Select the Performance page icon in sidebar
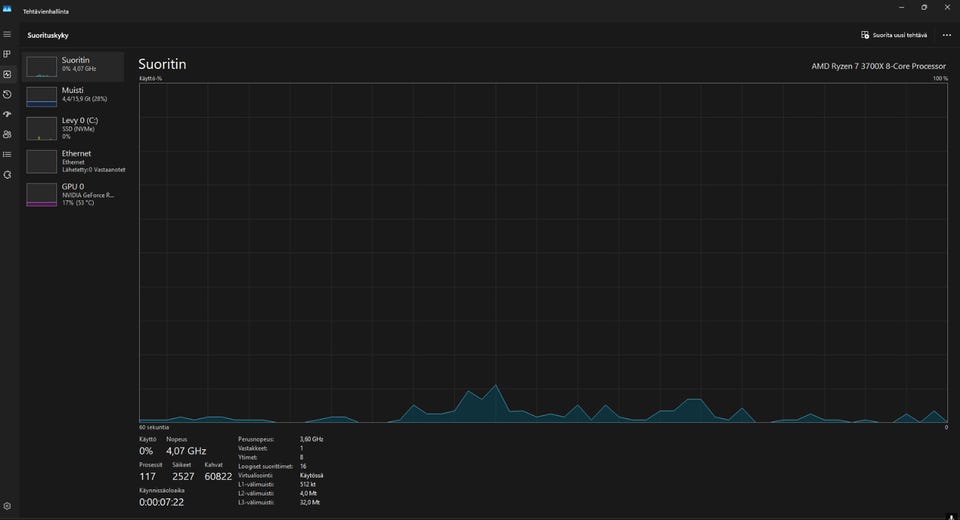This screenshot has width=960, height=520. click(x=7, y=74)
